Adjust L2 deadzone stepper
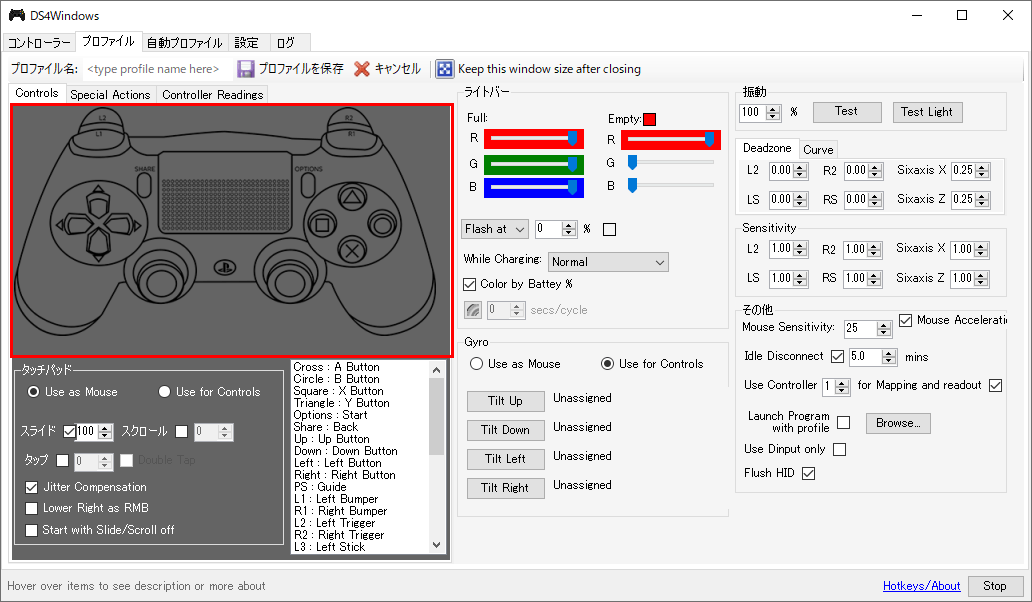The height and width of the screenshot is (602, 1032). (800, 171)
